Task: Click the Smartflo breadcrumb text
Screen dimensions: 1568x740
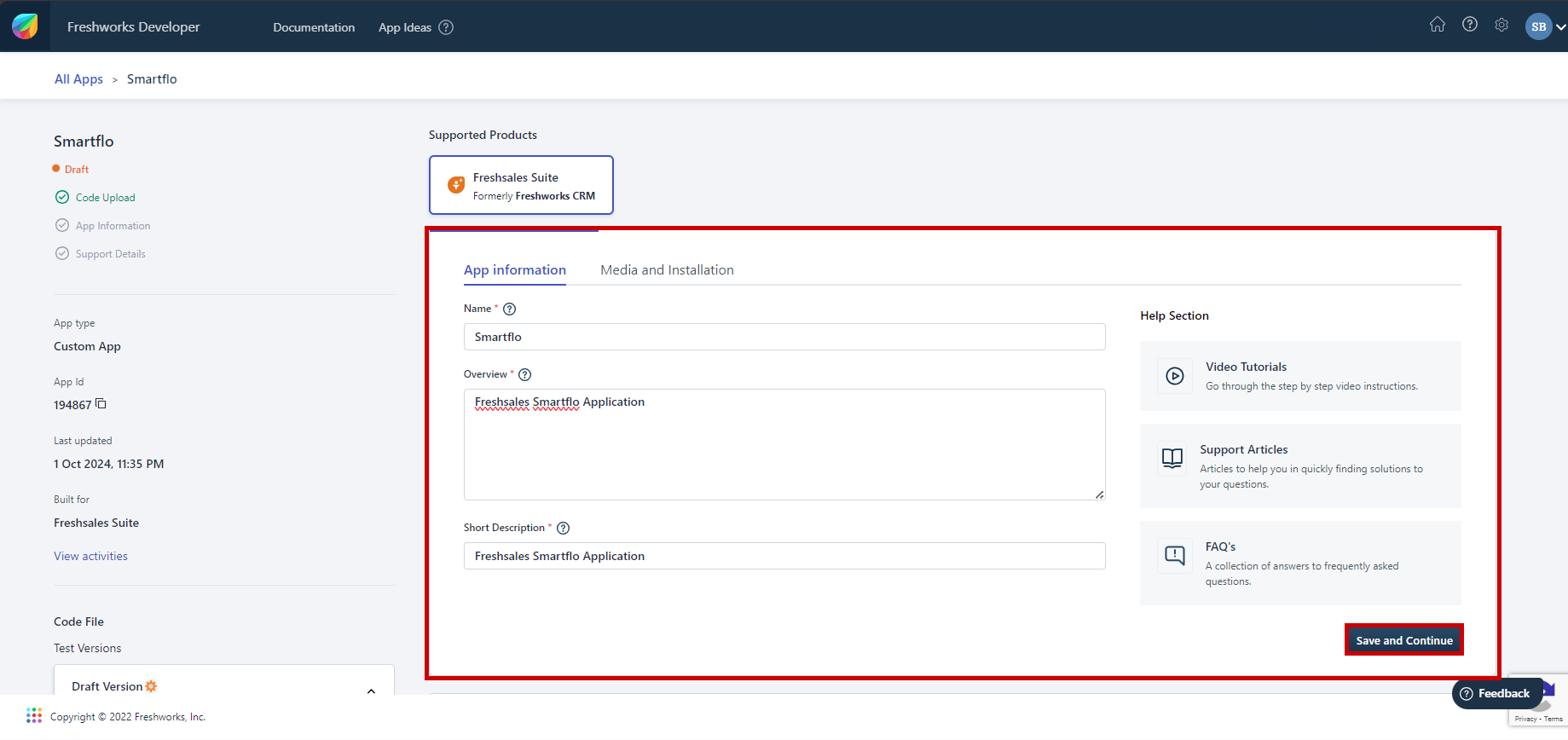Action: (152, 78)
